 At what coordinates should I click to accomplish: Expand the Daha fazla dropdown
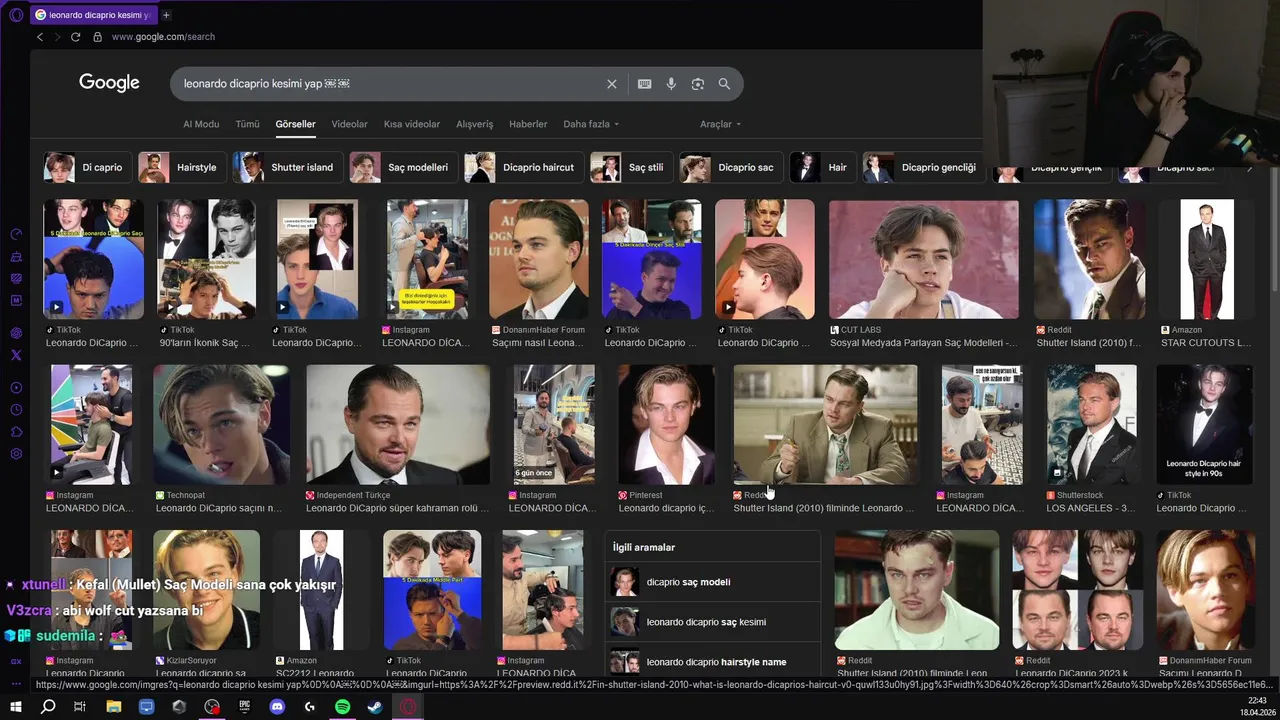click(591, 124)
